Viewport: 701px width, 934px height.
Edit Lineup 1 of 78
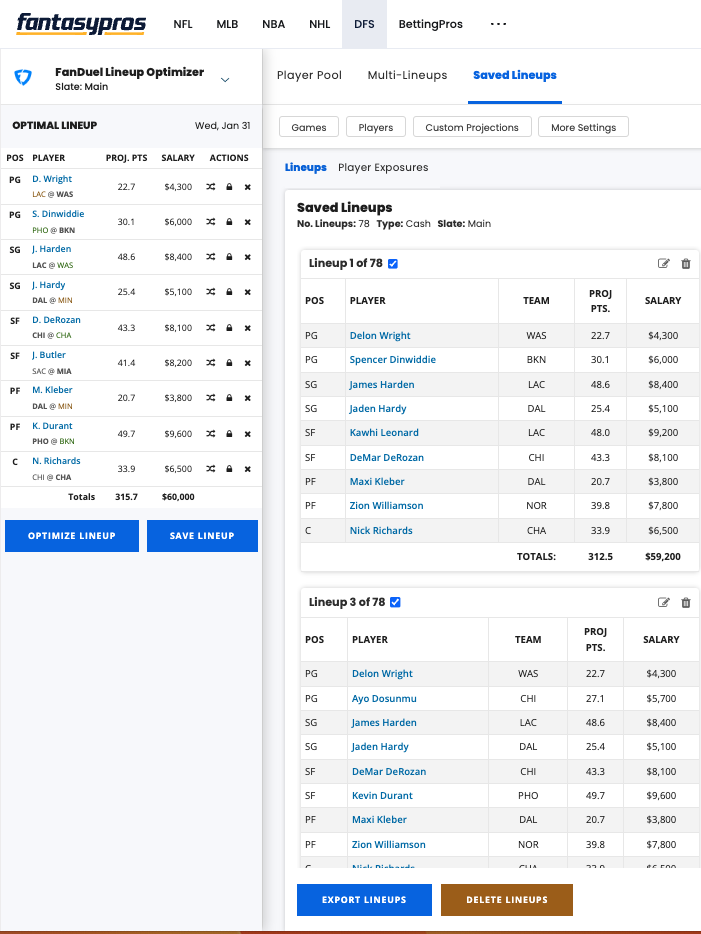(663, 263)
